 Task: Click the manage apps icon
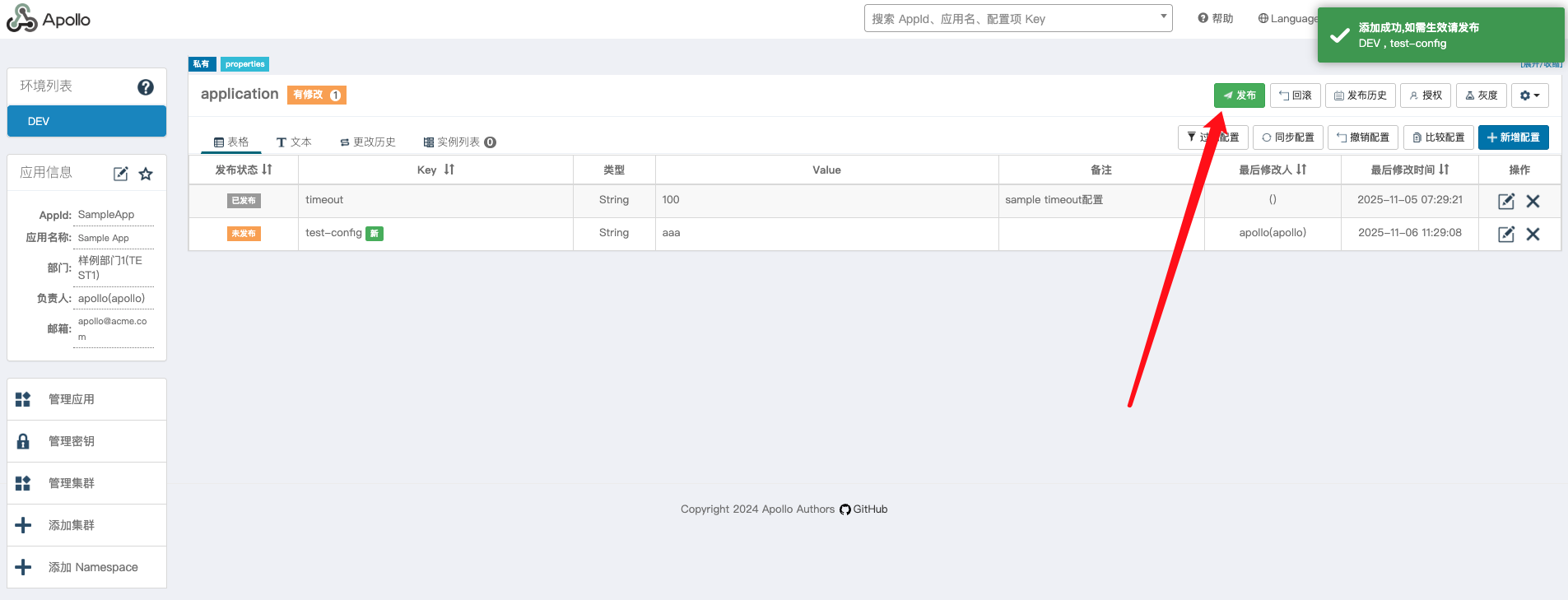tap(23, 399)
